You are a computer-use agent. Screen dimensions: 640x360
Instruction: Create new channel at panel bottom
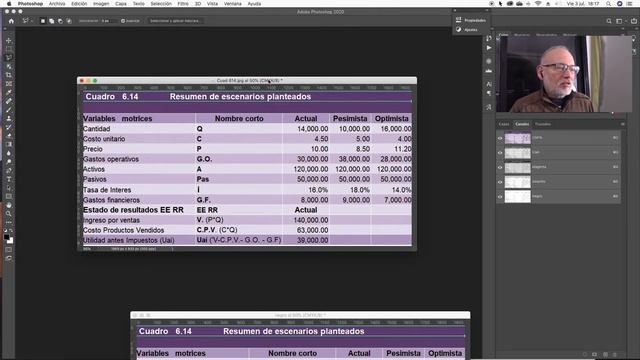click(605, 354)
